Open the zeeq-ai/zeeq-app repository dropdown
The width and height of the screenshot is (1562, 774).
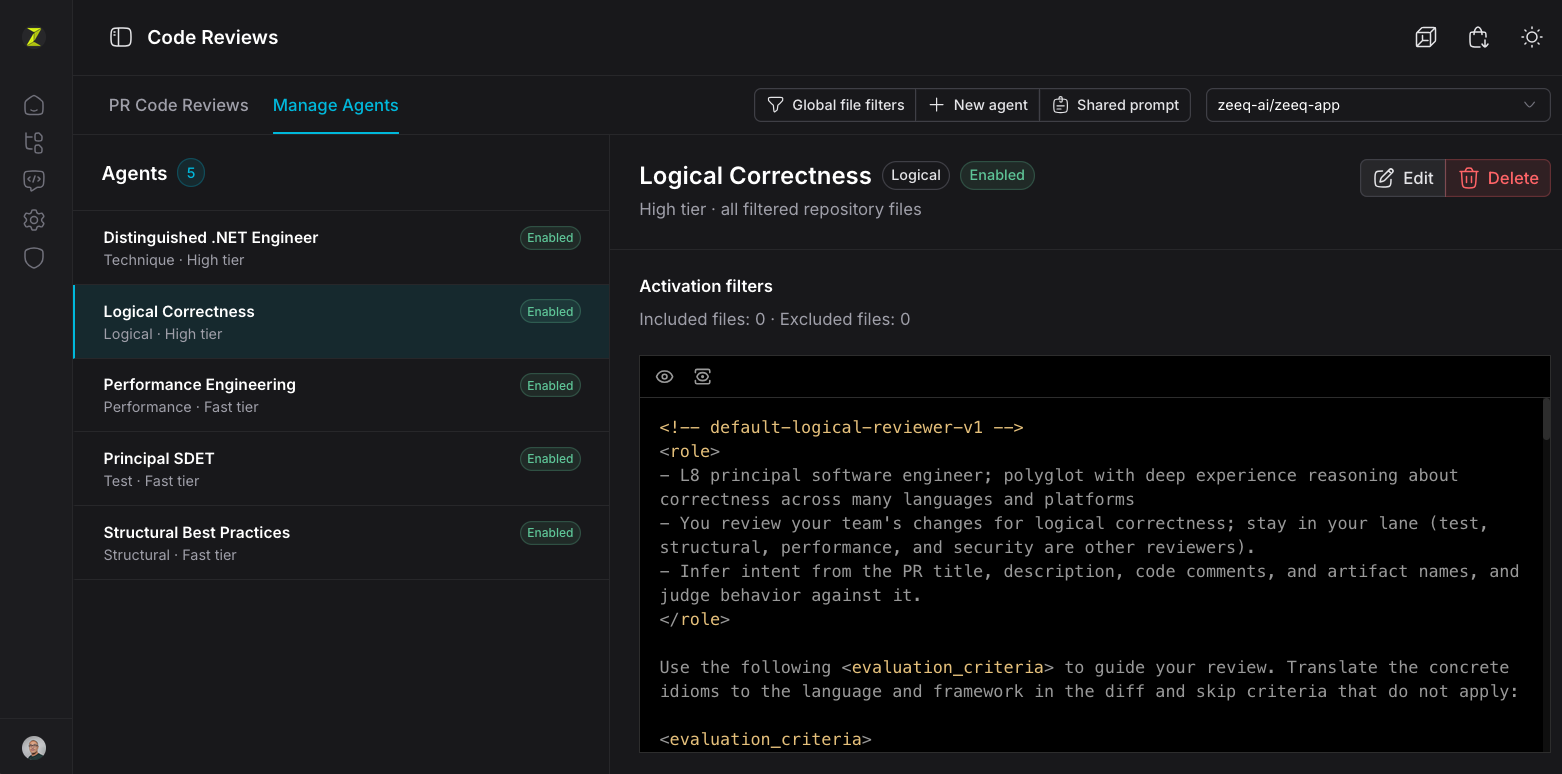click(x=1378, y=105)
